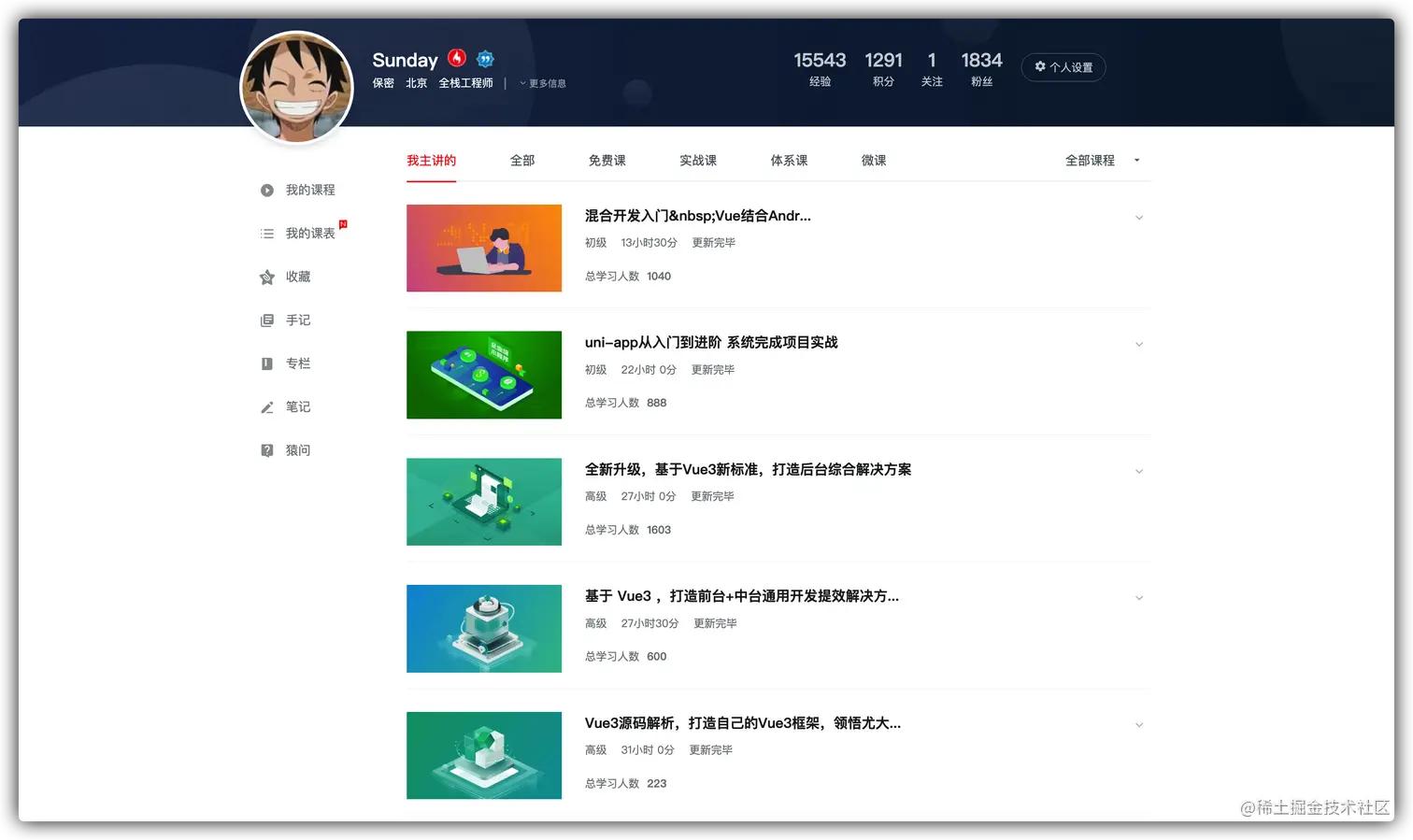Expand 更多信息 details
The image size is (1413, 840).
[542, 83]
